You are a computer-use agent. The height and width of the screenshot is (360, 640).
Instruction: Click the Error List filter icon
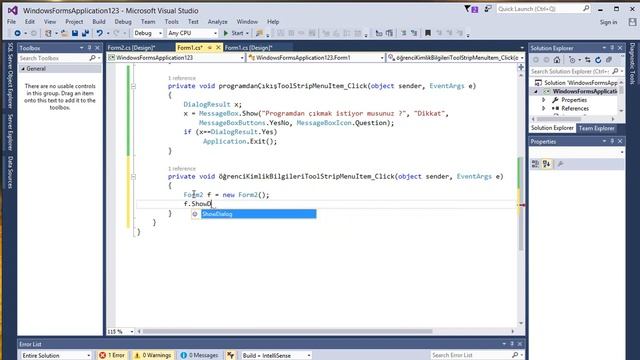(x=231, y=356)
